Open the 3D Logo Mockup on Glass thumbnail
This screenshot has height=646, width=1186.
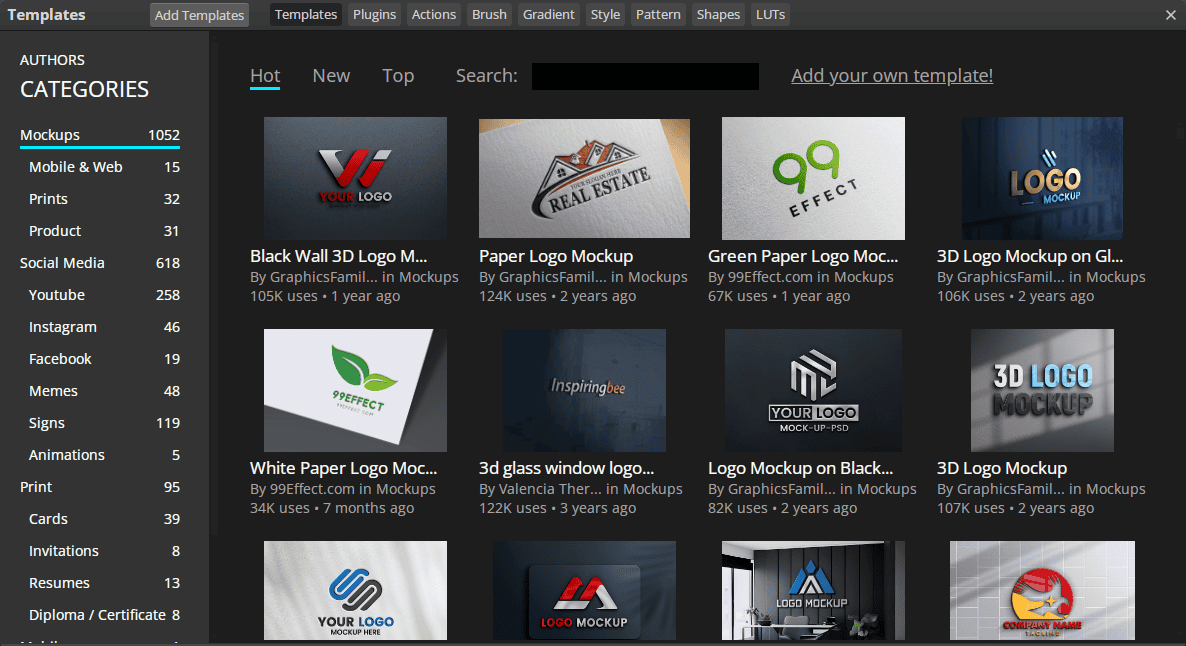coord(1042,178)
